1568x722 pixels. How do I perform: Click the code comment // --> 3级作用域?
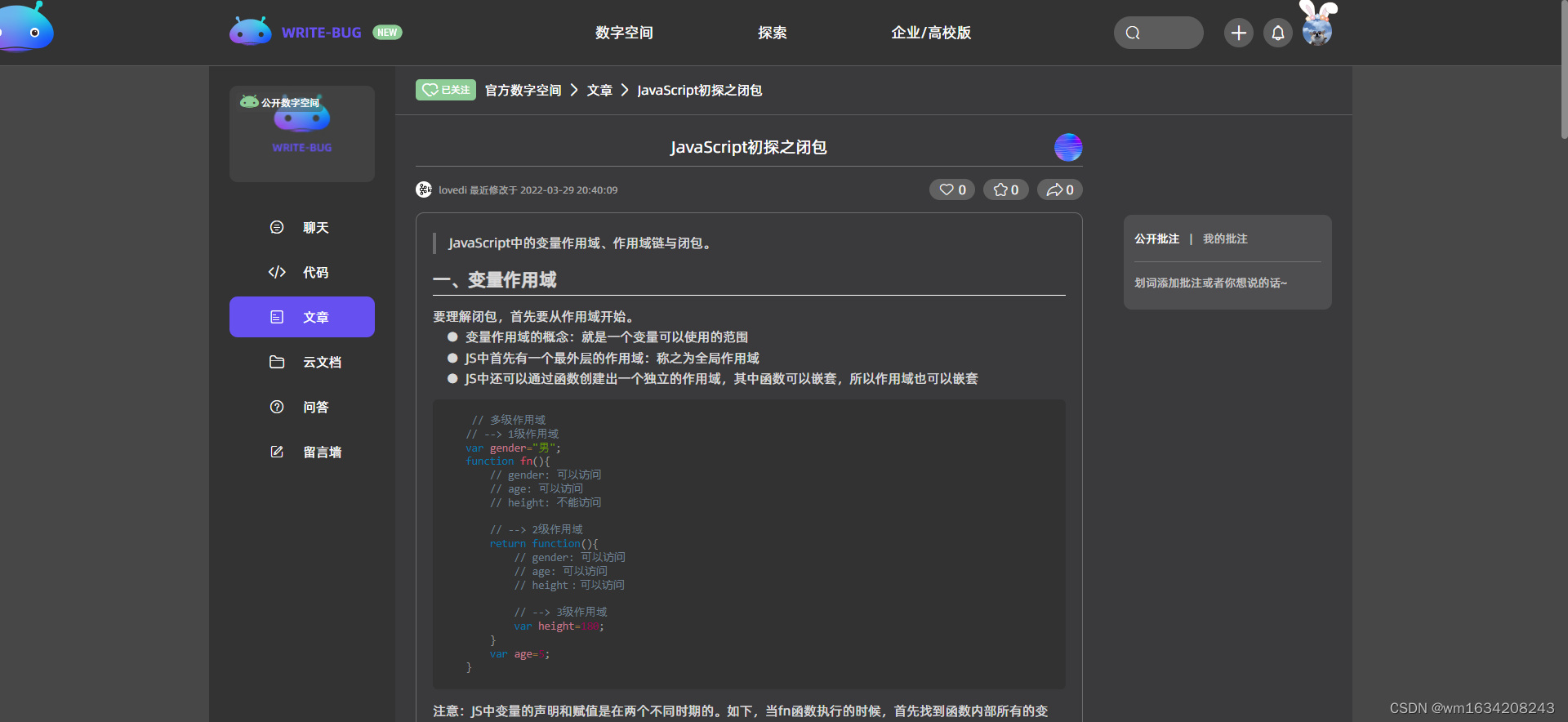coord(560,612)
